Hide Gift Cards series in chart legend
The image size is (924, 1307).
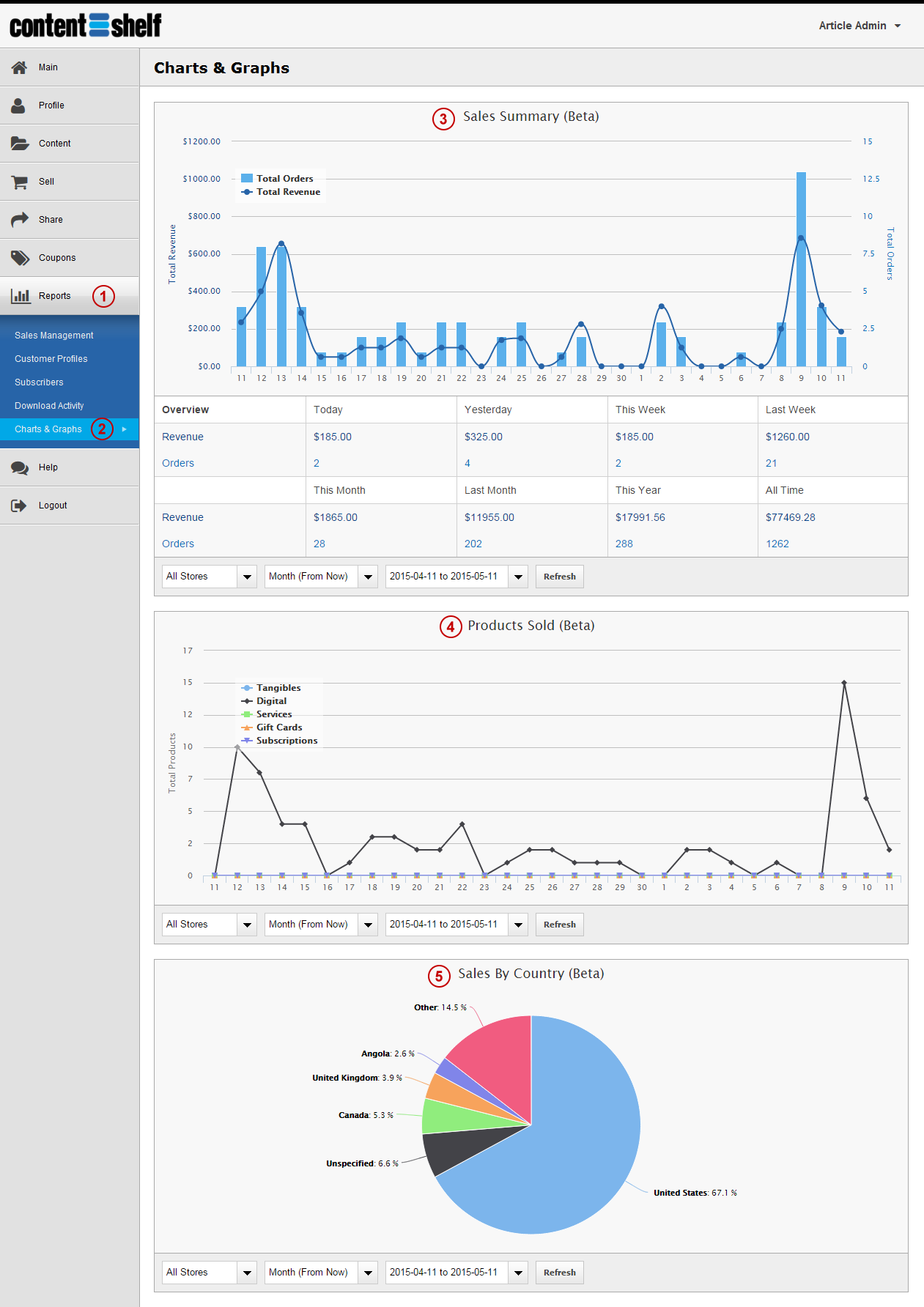pyautogui.click(x=278, y=727)
